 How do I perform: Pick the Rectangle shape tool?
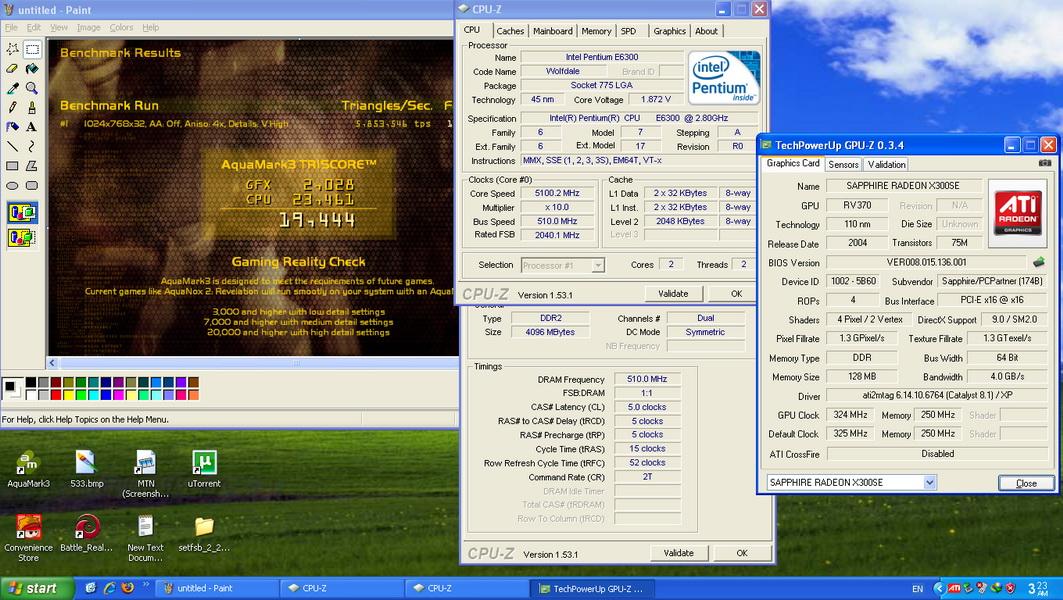(x=12, y=165)
